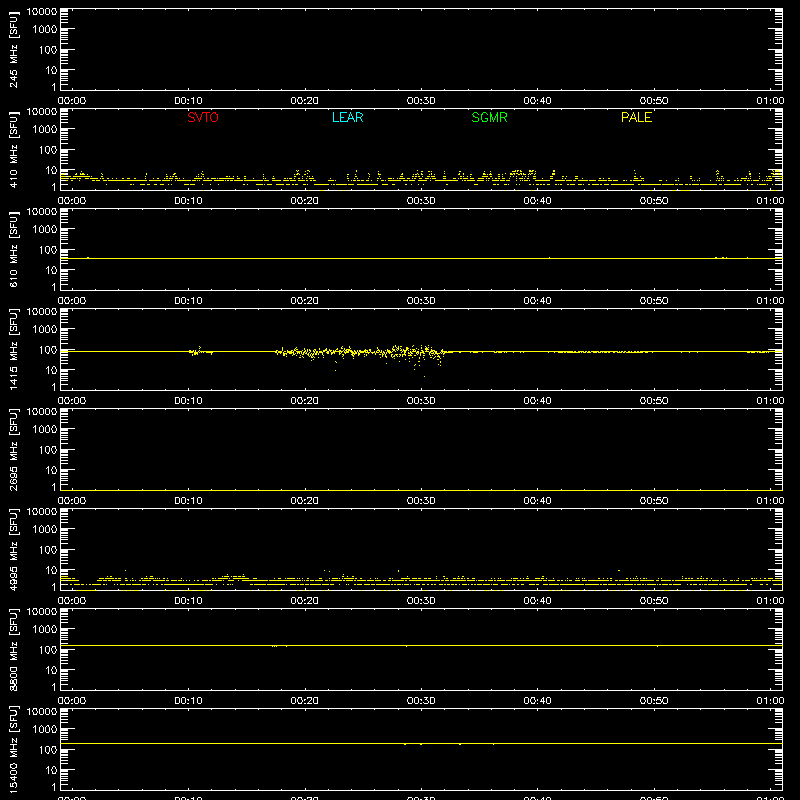Viewport: 800px width, 800px height.
Task: Click the 610 MHz [SFU] axis title
Action: click(13, 249)
